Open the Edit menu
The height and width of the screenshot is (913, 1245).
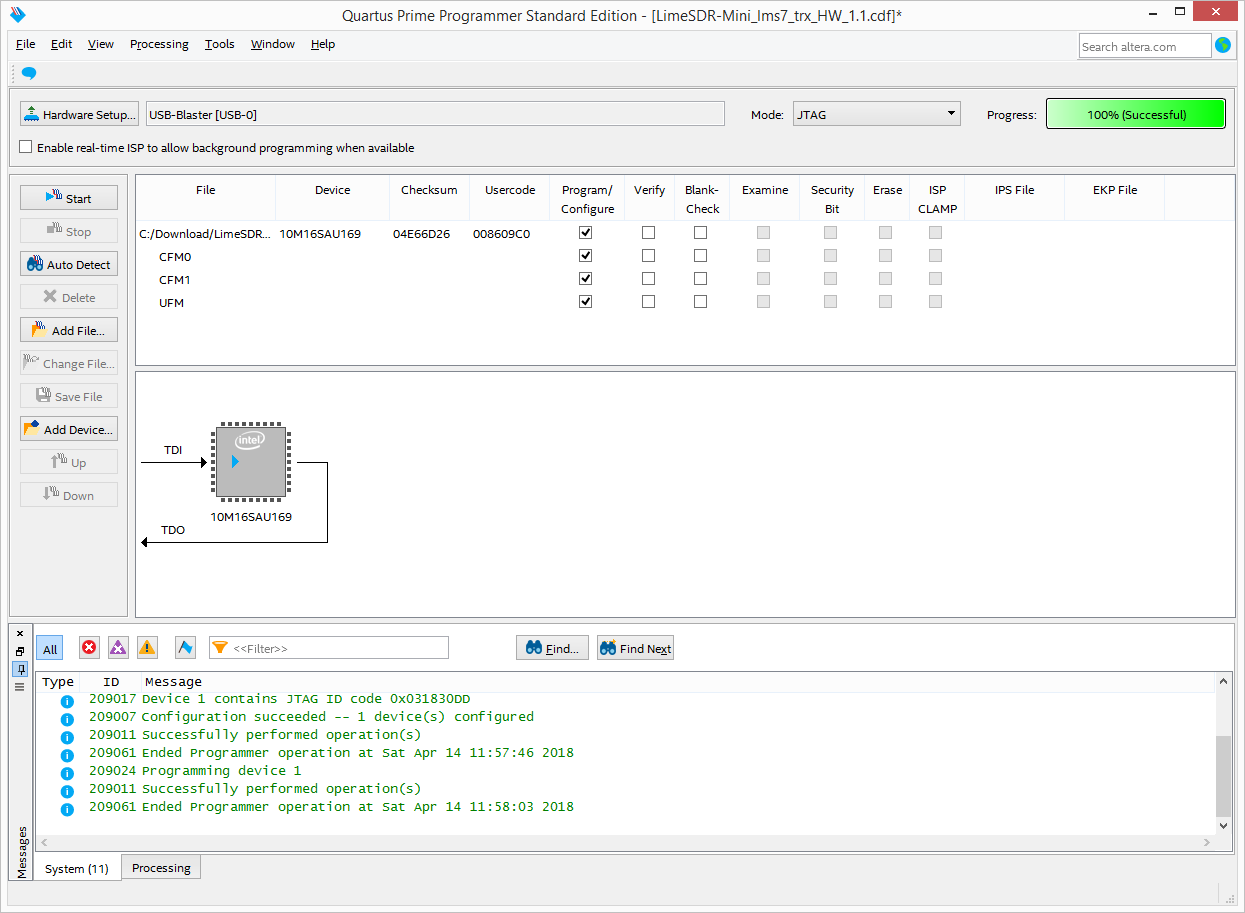(62, 44)
